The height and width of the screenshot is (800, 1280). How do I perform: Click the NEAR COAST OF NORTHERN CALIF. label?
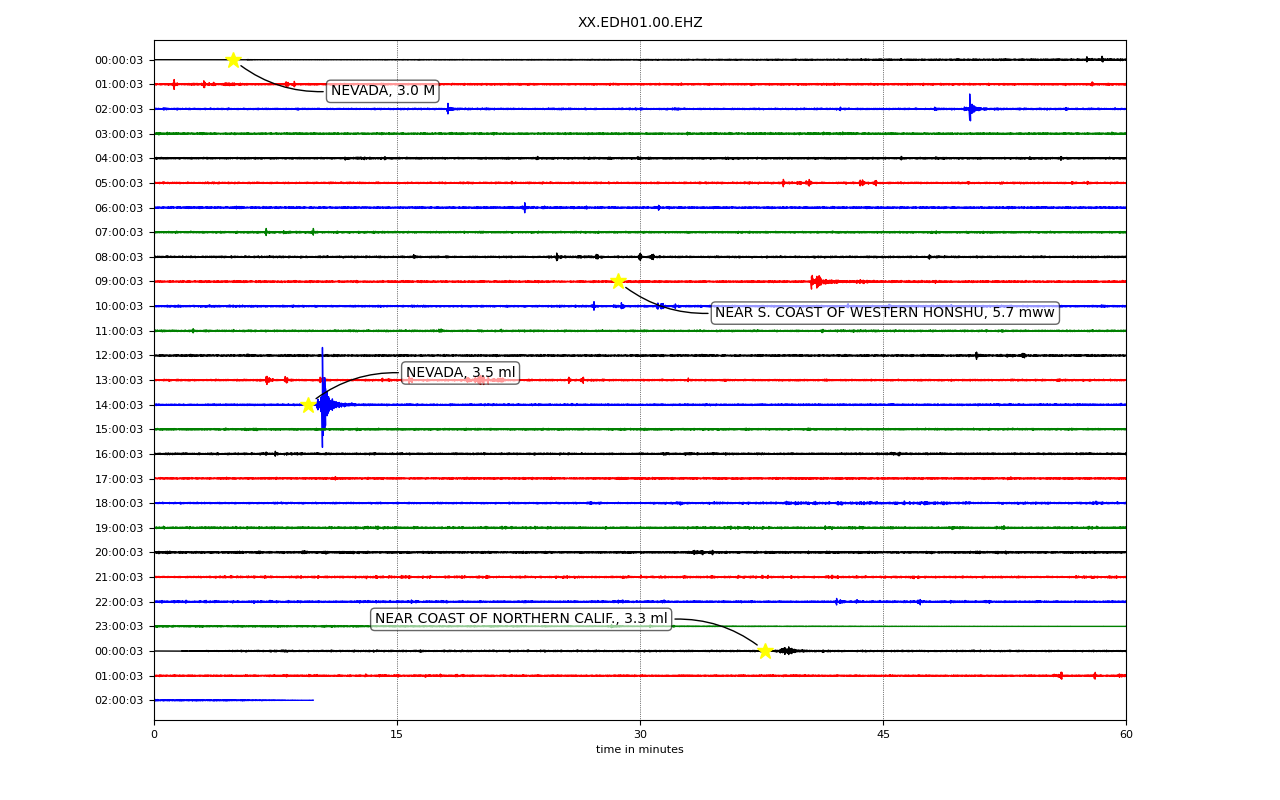[x=521, y=619]
